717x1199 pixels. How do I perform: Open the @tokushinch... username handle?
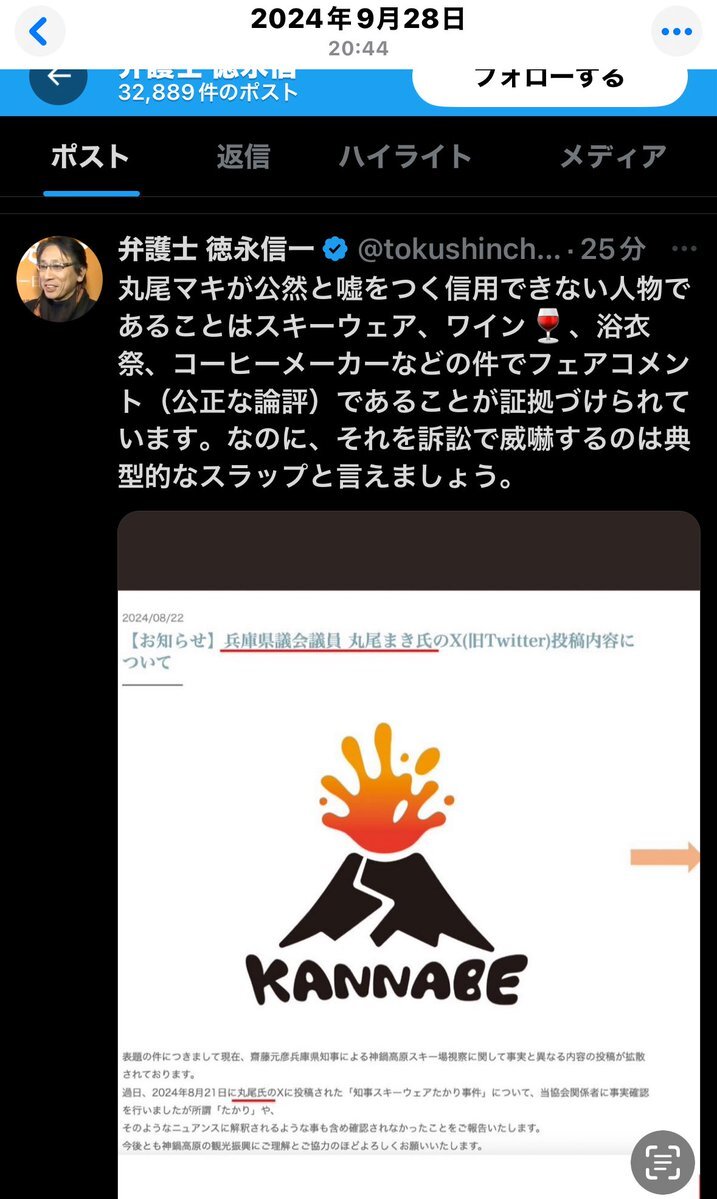(x=459, y=249)
